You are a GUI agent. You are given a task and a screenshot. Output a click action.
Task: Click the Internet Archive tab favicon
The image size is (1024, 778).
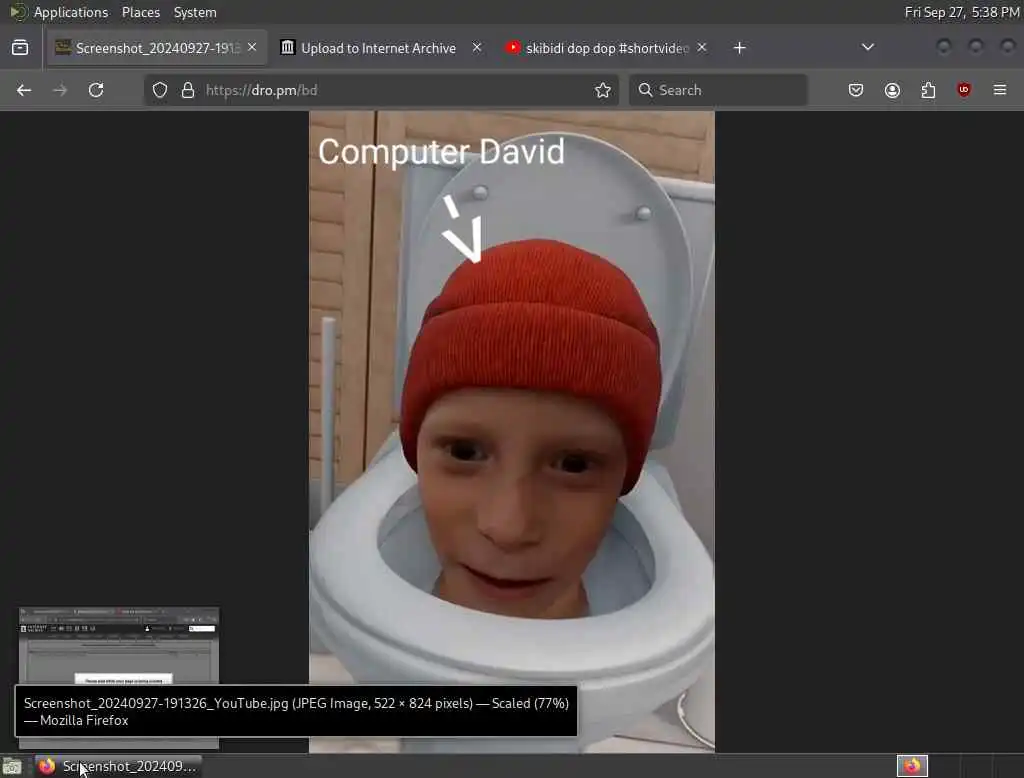287,47
